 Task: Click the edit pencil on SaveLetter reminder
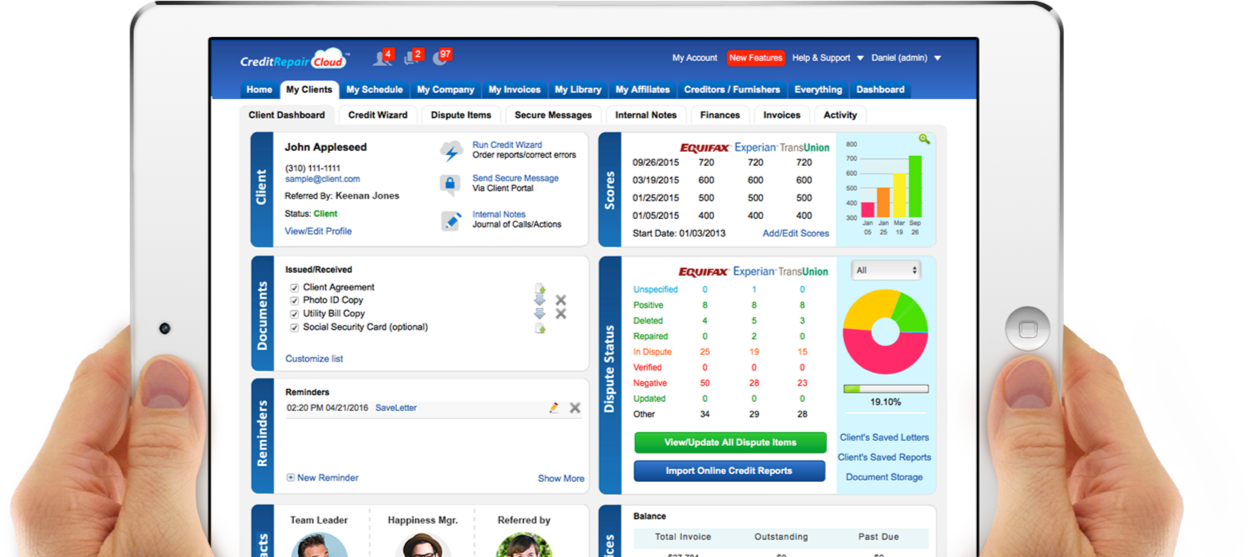(x=554, y=408)
